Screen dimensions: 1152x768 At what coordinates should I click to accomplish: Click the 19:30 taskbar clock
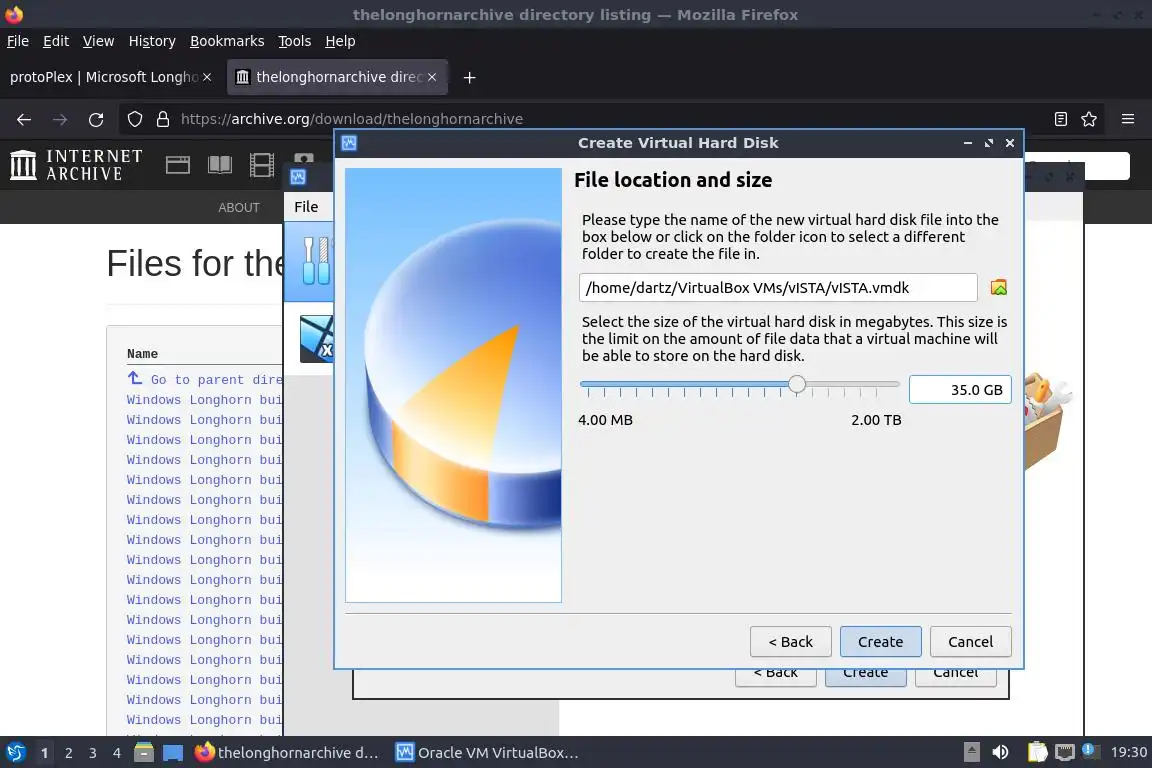(x=1128, y=753)
